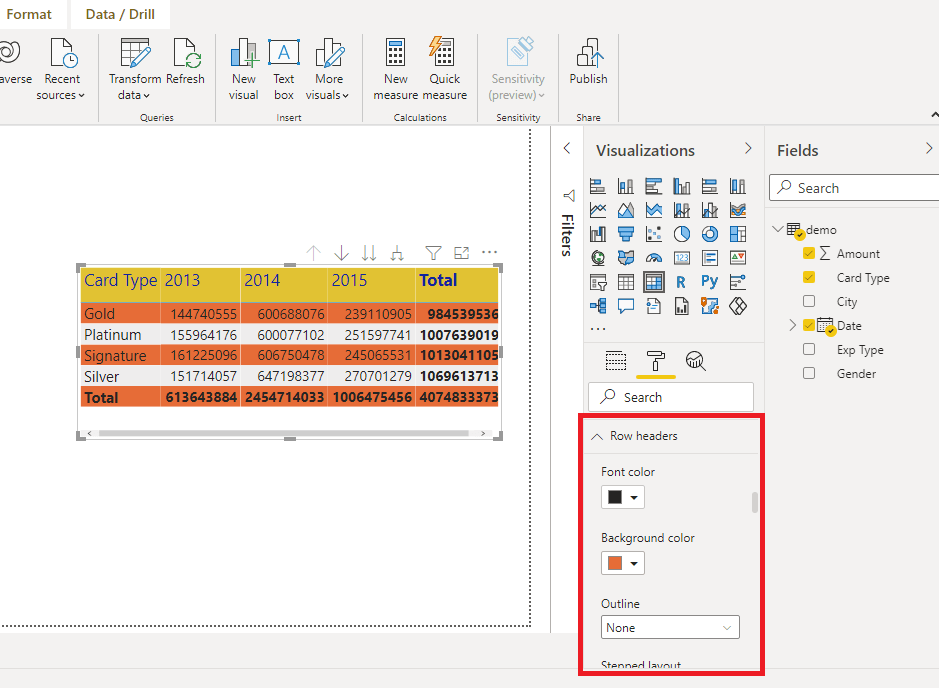Select the Donut chart visualization icon
Screen dimensions: 939x688
click(x=709, y=234)
